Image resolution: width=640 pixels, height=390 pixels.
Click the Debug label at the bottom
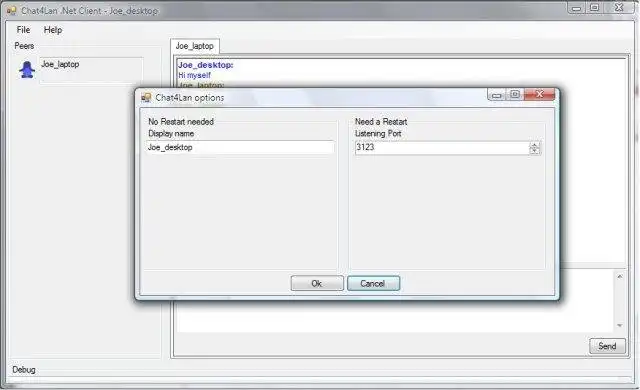click(x=24, y=370)
